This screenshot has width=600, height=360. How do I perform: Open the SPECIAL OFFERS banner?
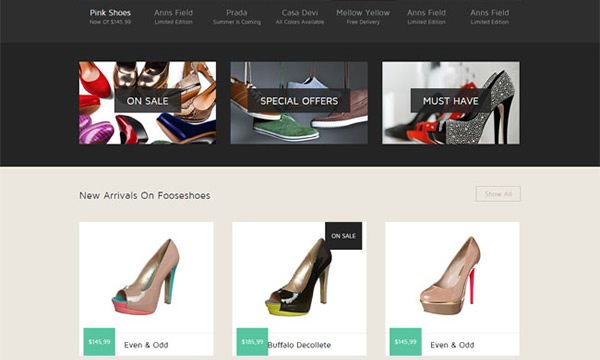click(299, 103)
